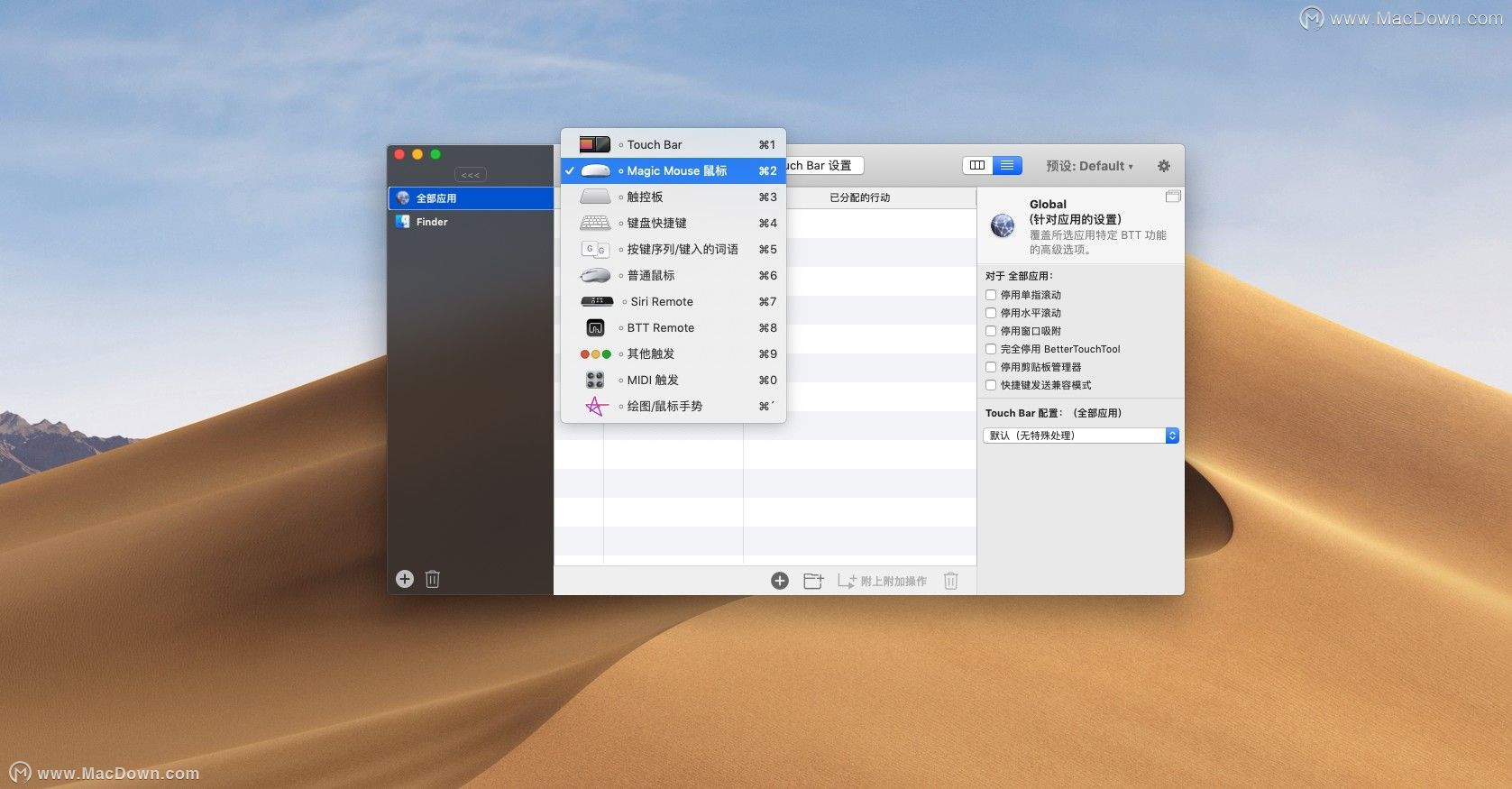The height and width of the screenshot is (789, 1512).
Task: Select Touch Bar menu entry
Action: (x=674, y=144)
